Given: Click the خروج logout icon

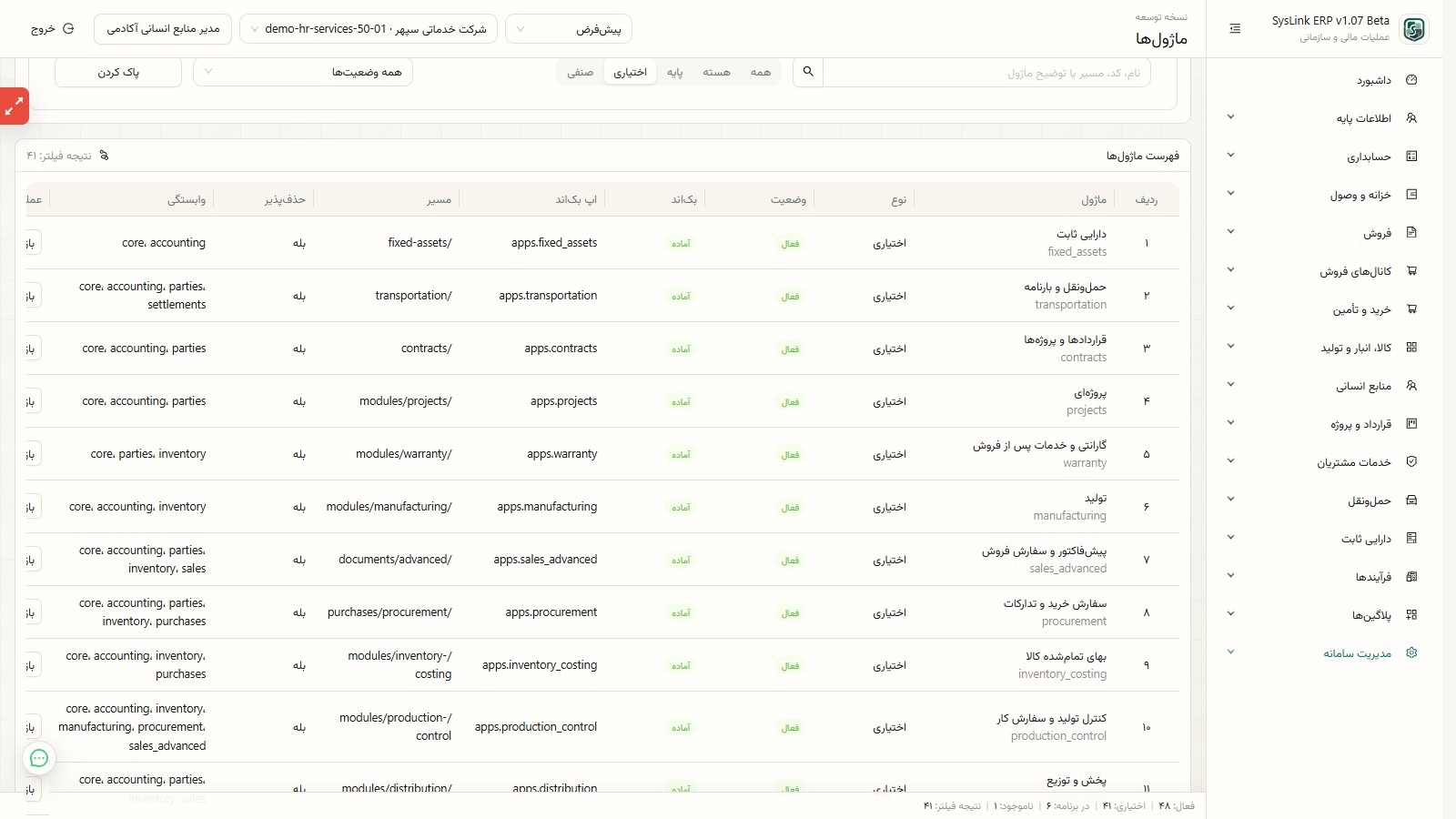Looking at the screenshot, I should pyautogui.click(x=68, y=29).
